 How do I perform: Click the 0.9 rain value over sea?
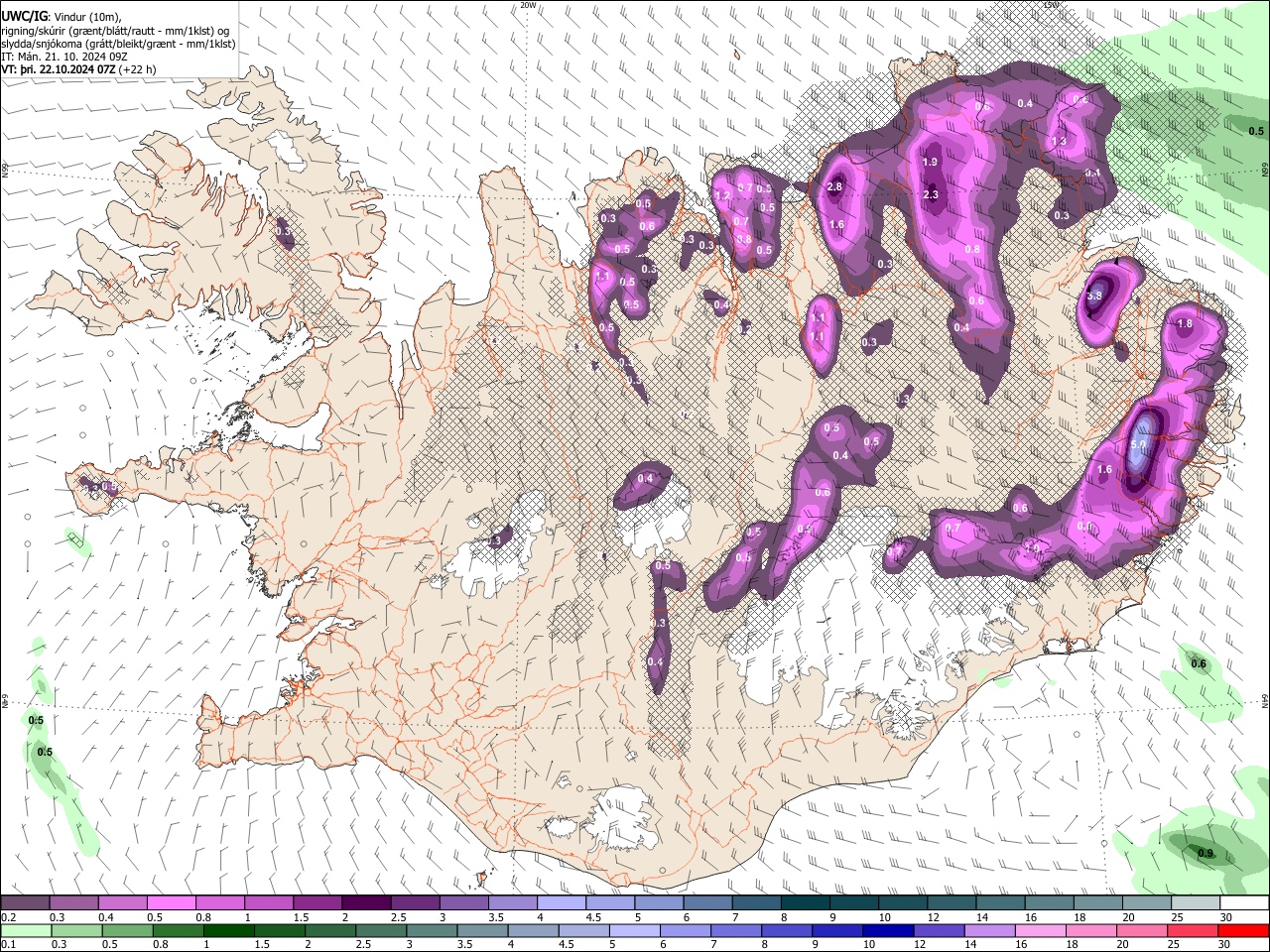pos(1206,853)
